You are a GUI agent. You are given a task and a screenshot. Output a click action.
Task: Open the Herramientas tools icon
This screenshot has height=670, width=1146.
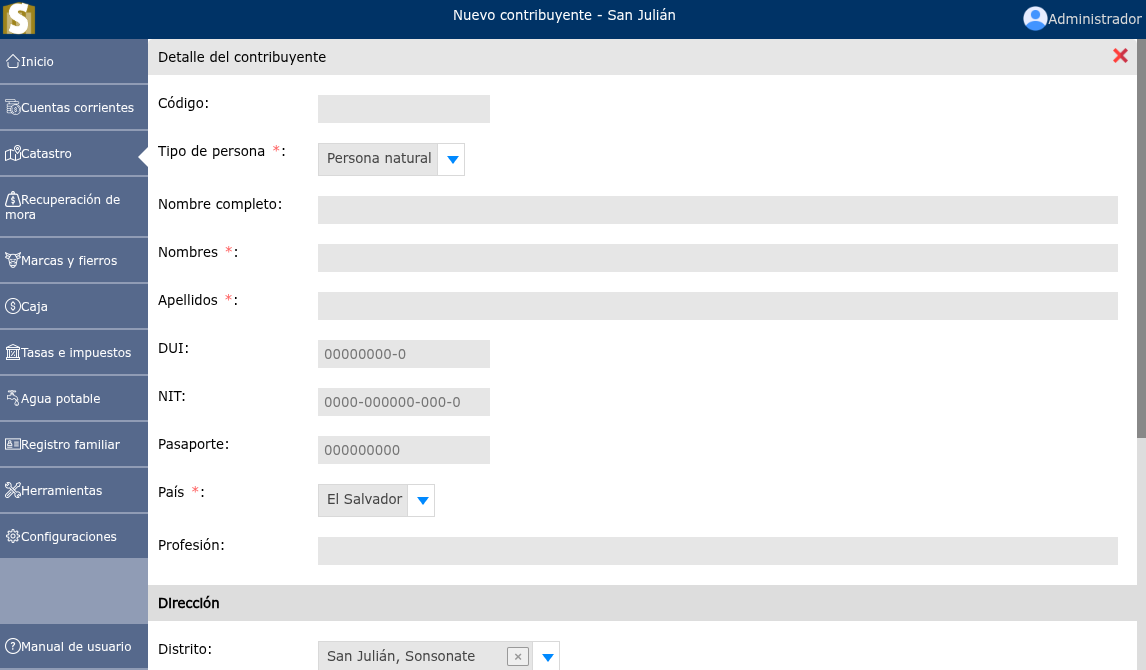[13, 490]
